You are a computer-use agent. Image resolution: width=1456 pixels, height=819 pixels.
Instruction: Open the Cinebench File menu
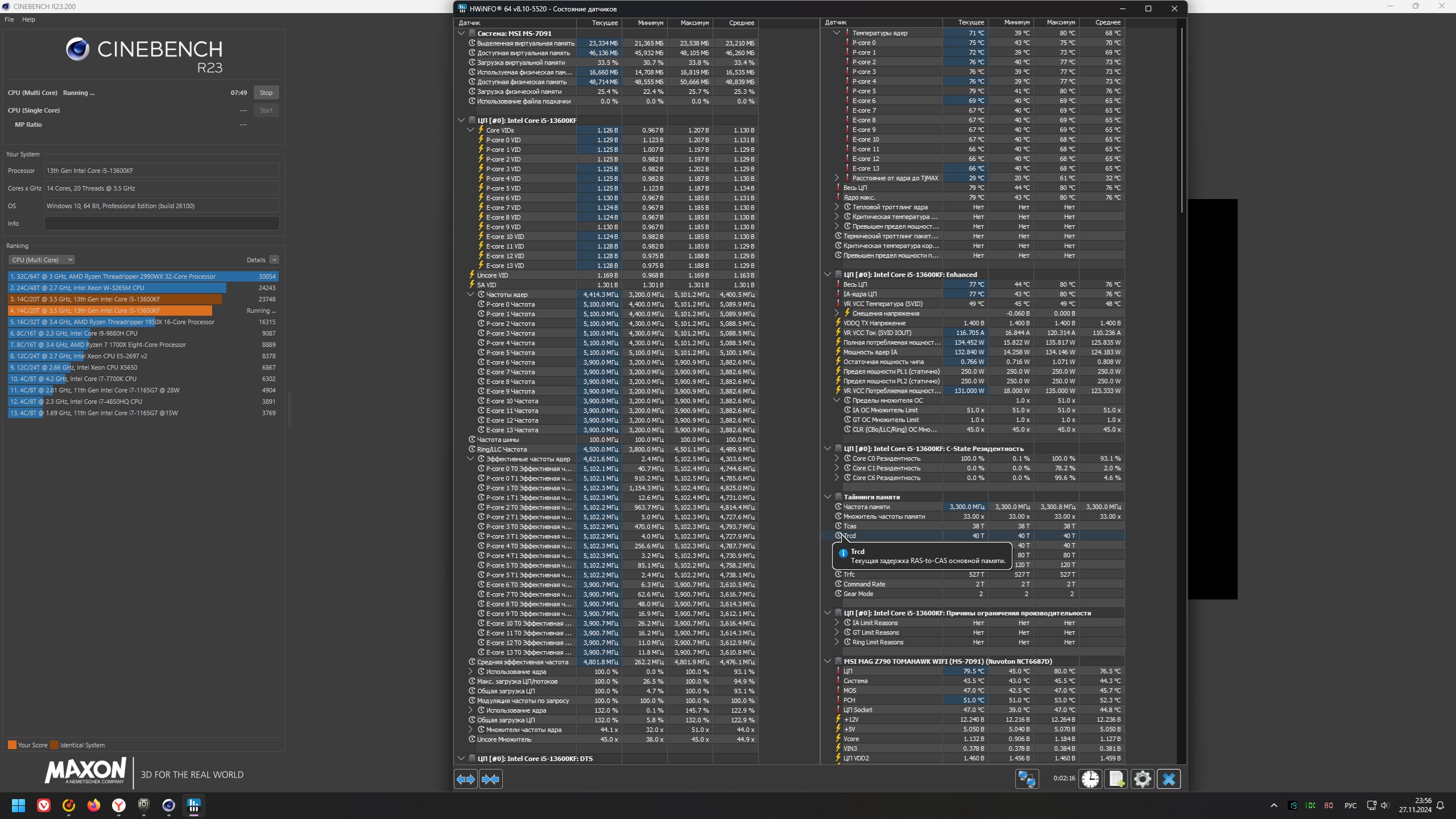tap(9, 19)
